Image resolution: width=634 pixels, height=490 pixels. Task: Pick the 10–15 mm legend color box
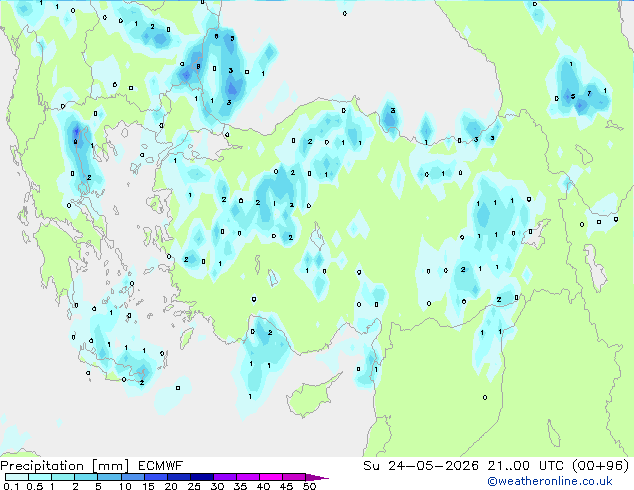pyautogui.click(x=132, y=477)
